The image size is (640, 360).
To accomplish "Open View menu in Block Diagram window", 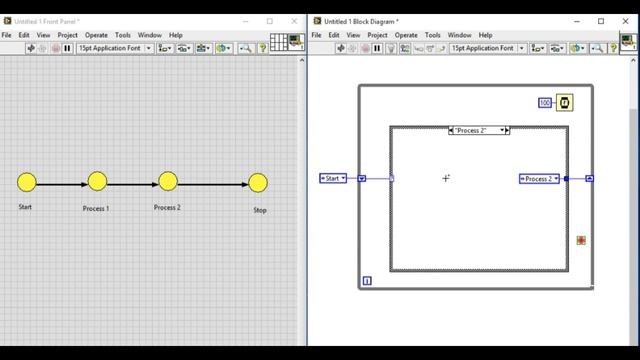I will pos(353,35).
